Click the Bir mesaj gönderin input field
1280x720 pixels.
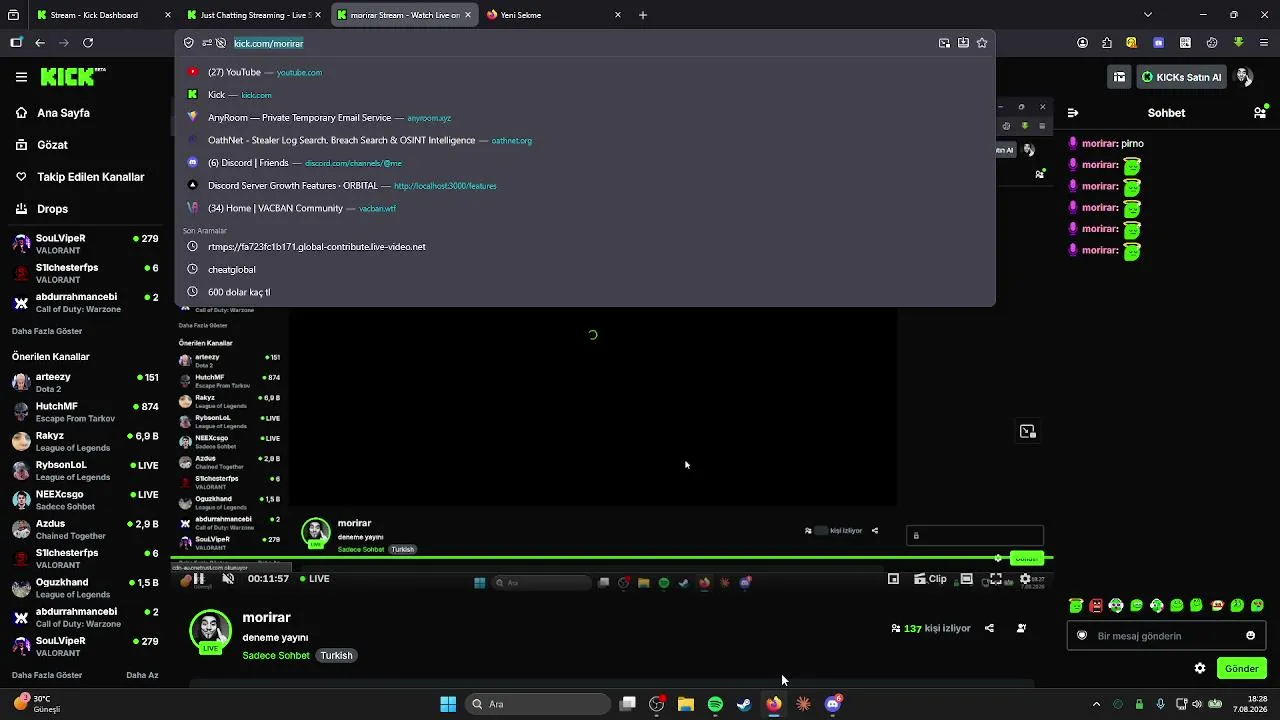(x=1165, y=636)
